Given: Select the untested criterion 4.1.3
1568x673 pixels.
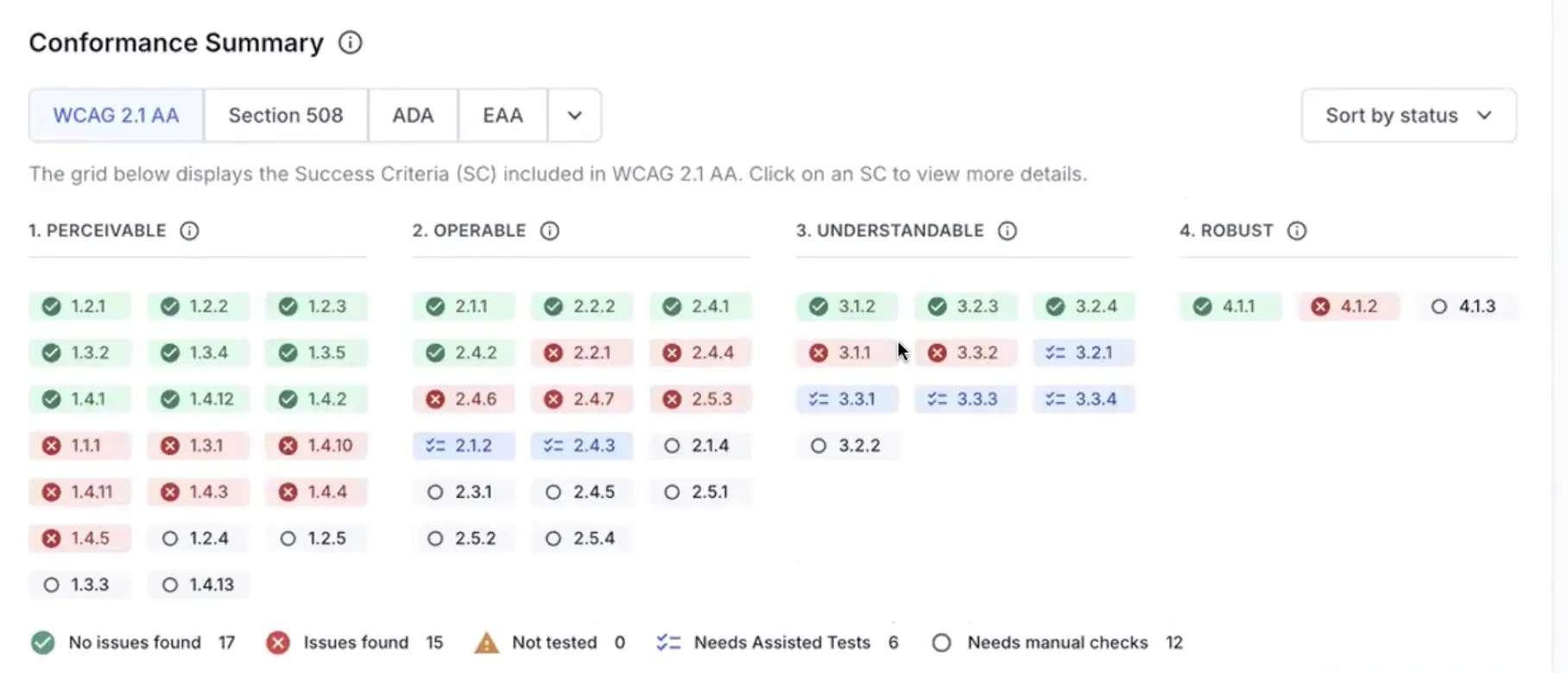Looking at the screenshot, I should click(1466, 306).
